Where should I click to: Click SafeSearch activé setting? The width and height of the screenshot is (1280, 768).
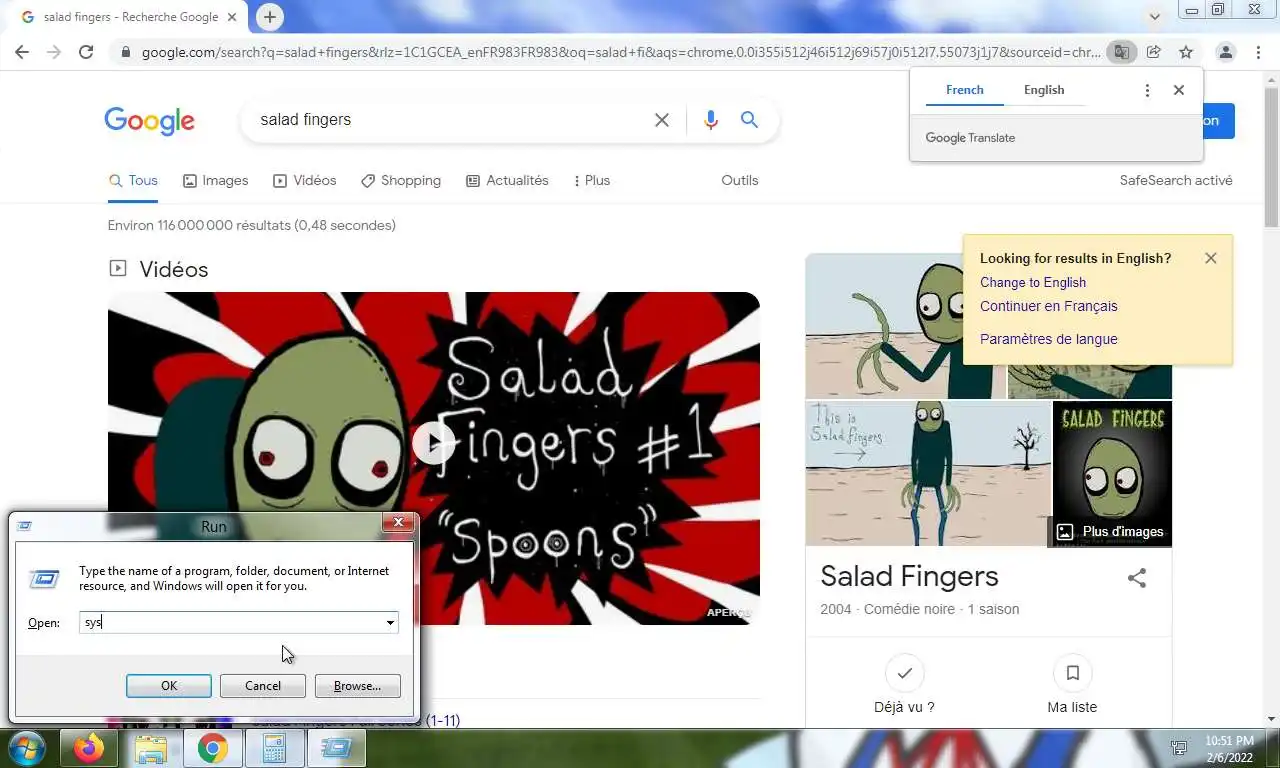(x=1176, y=181)
